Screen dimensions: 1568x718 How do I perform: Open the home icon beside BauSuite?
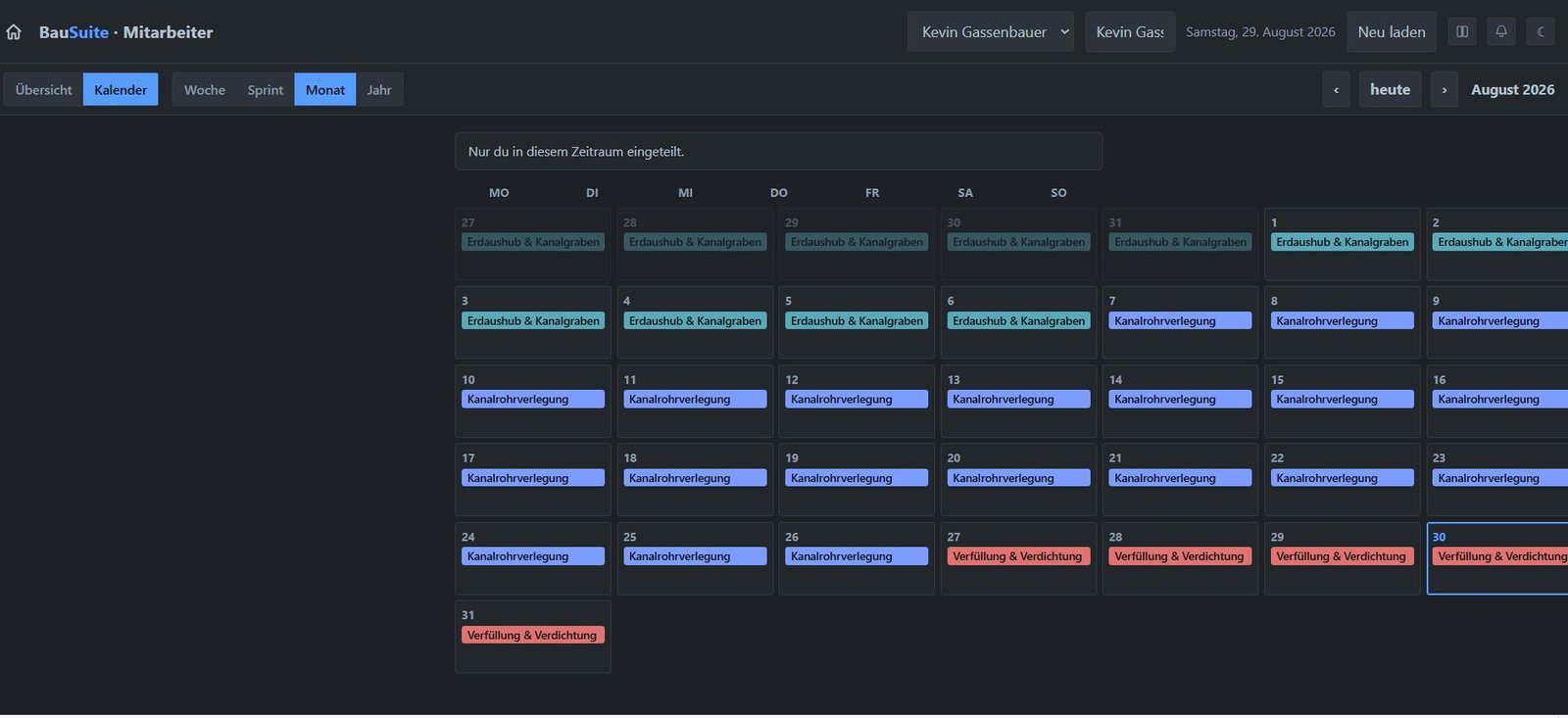coord(14,32)
